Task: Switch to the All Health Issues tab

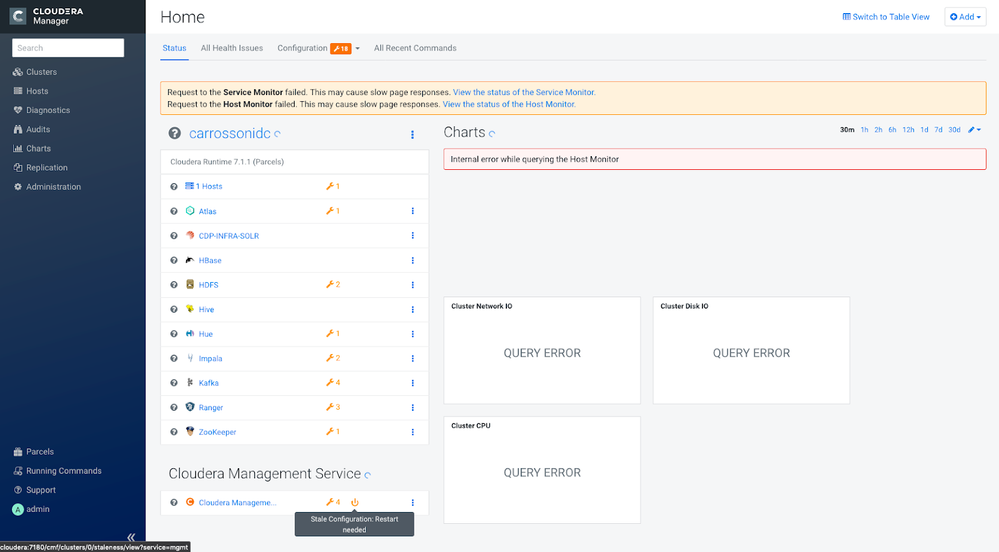Action: coord(232,48)
